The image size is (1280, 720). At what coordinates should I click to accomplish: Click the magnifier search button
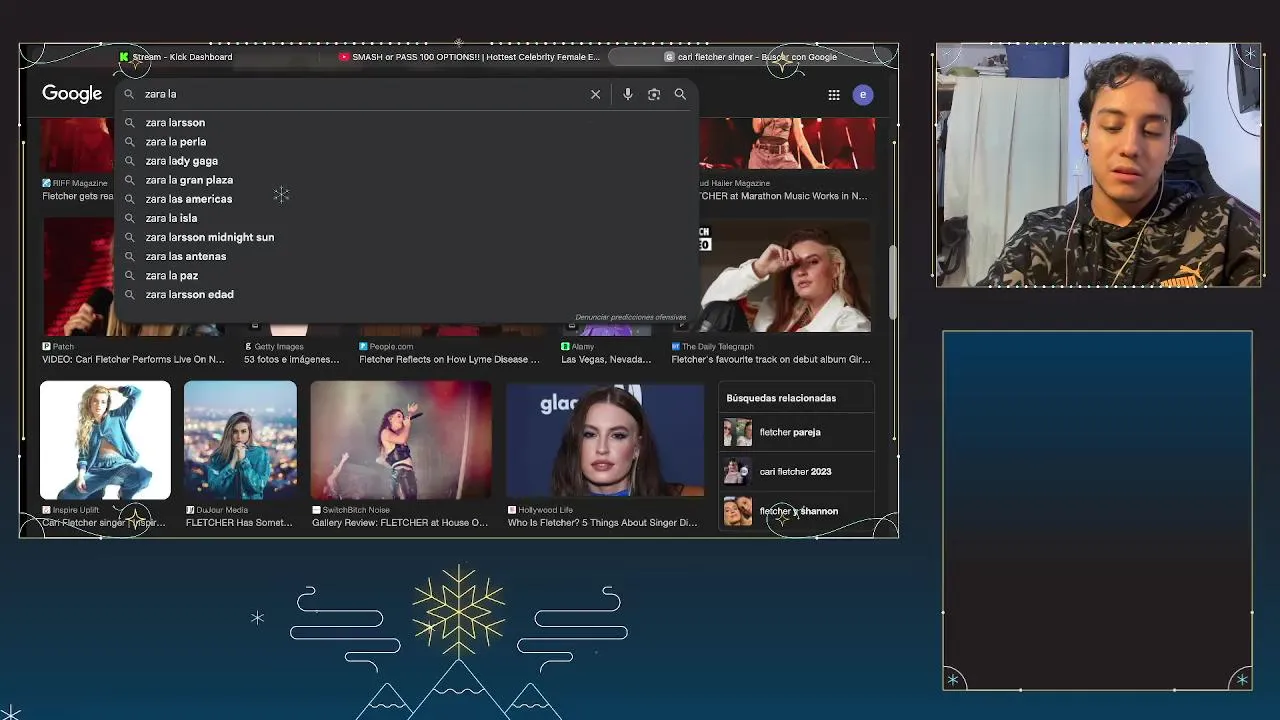click(680, 94)
